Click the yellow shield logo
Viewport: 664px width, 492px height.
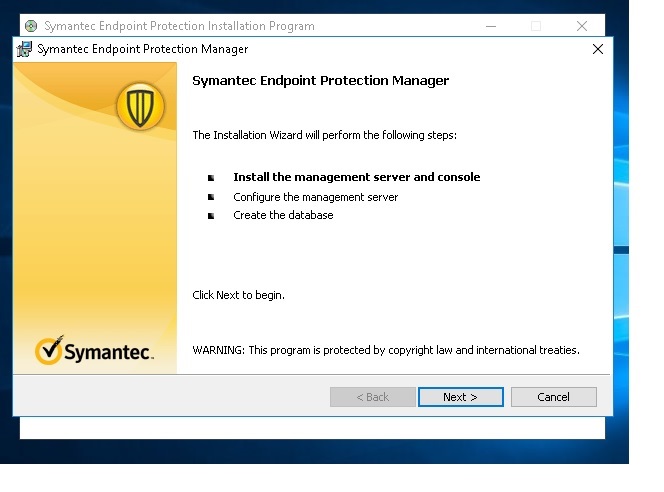[x=140, y=106]
